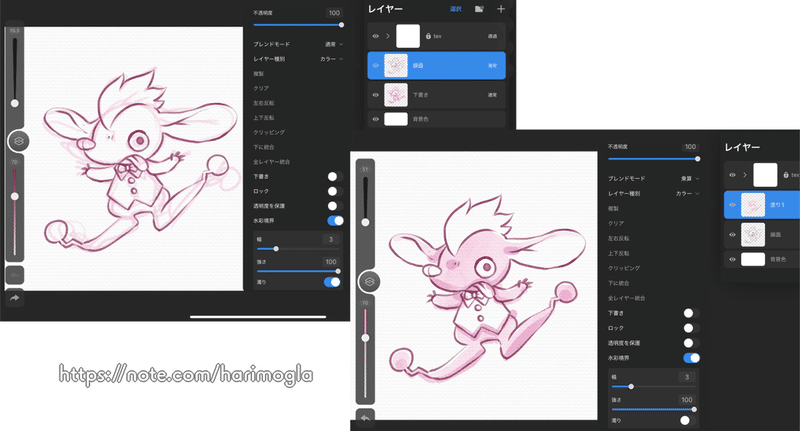This screenshot has height=431, width=800.
Task: Click the lock icon on left window's tex layer
Action: coord(428,36)
